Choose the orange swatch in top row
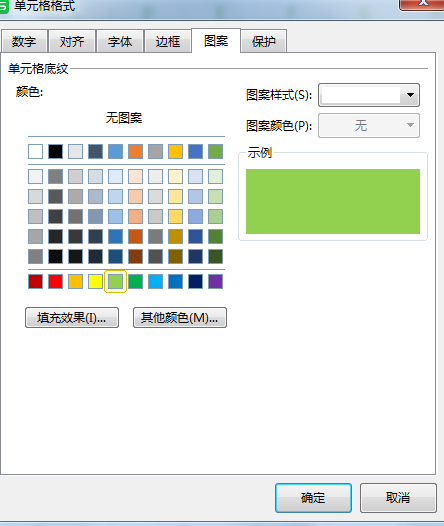The image size is (444, 526). (x=135, y=151)
